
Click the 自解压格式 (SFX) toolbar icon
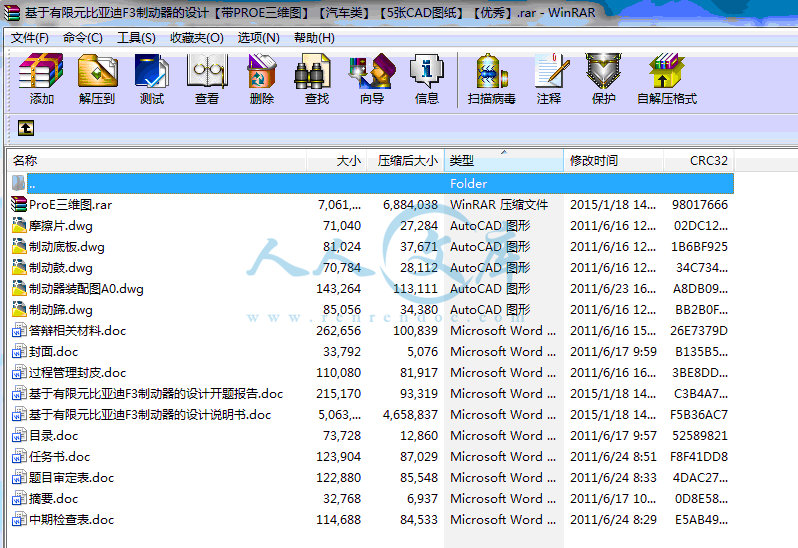[x=667, y=71]
